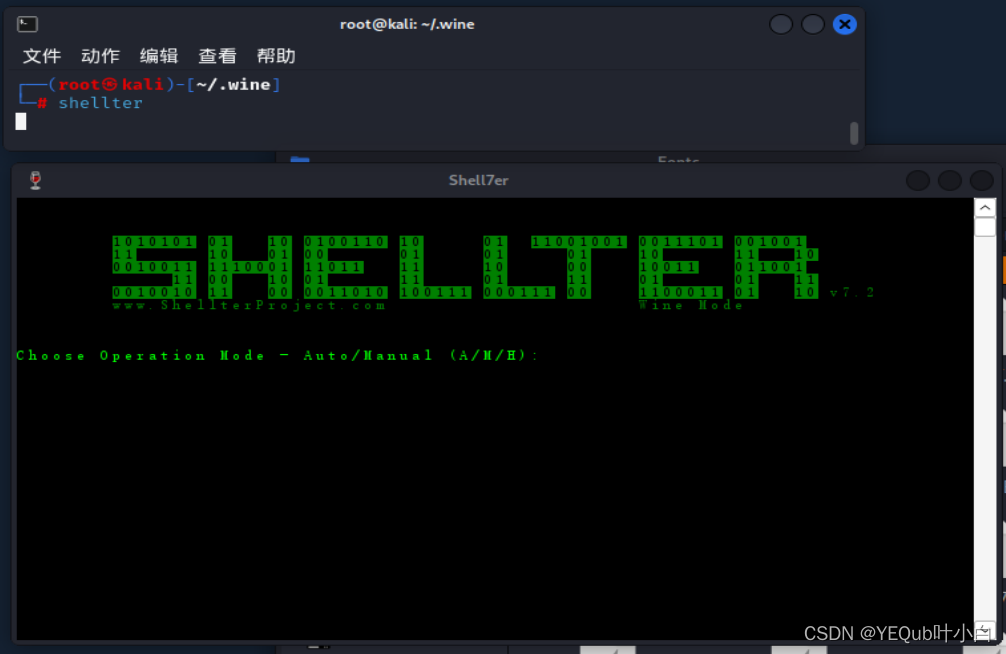Click the v7.2 version text
Image resolution: width=1006 pixels, height=654 pixels.
pyautogui.click(x=851, y=293)
